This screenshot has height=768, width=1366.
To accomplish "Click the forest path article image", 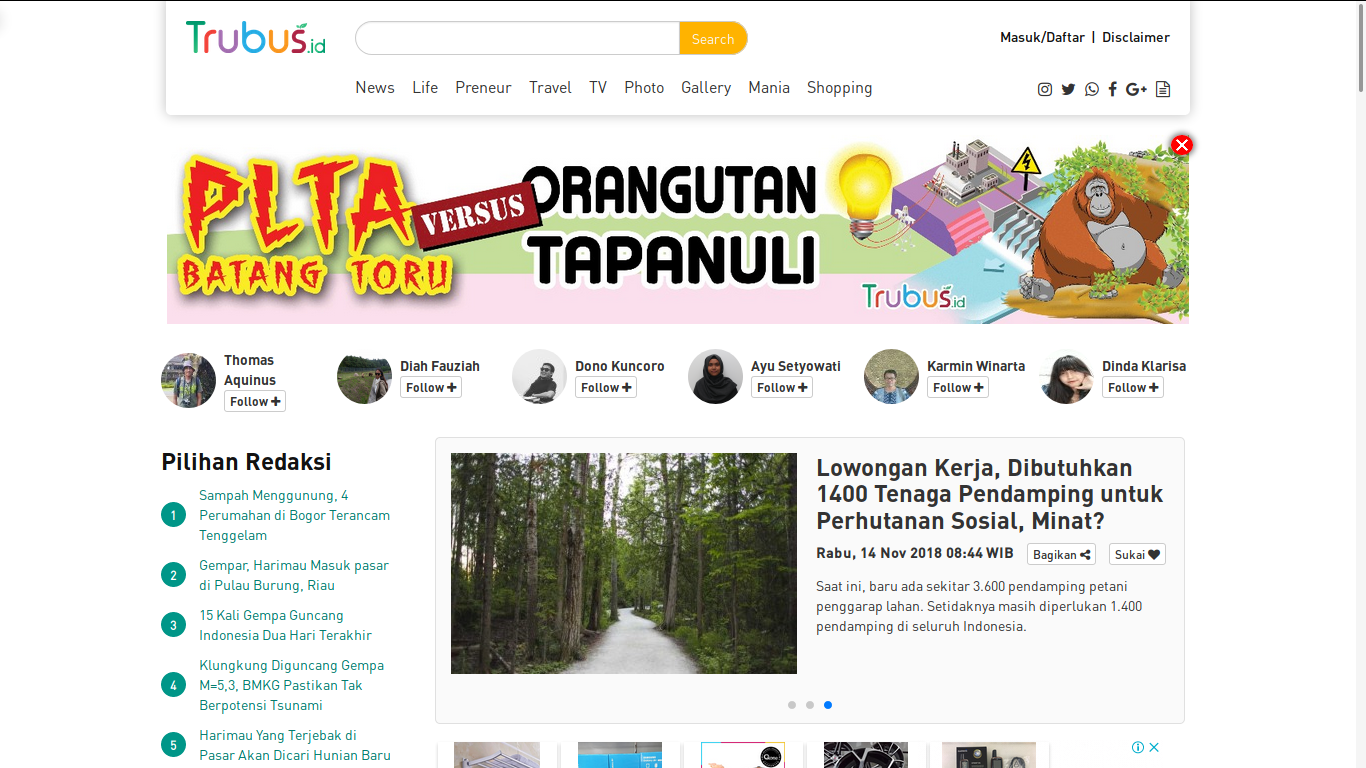I will (624, 563).
